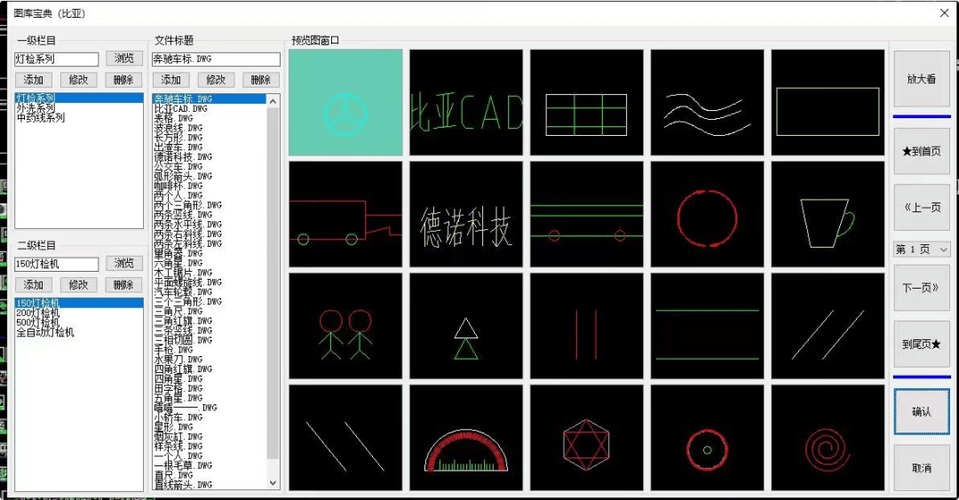
Task: Click 添加 button under 二级栏目
Action: point(34,285)
